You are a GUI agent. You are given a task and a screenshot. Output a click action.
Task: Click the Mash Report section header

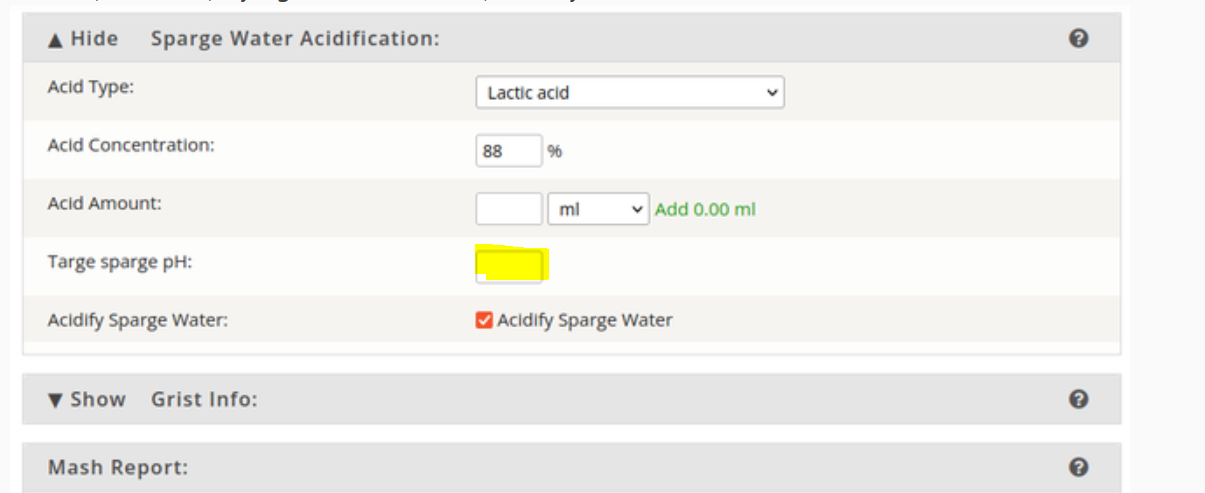[x=572, y=467]
